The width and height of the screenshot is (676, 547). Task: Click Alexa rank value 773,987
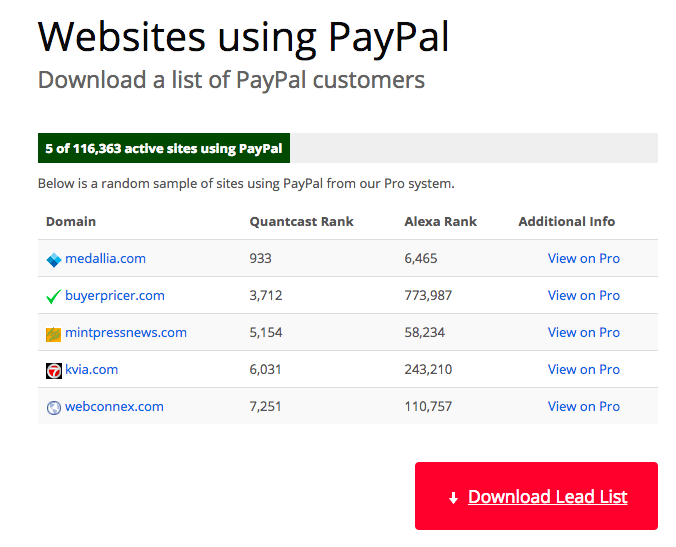(428, 296)
